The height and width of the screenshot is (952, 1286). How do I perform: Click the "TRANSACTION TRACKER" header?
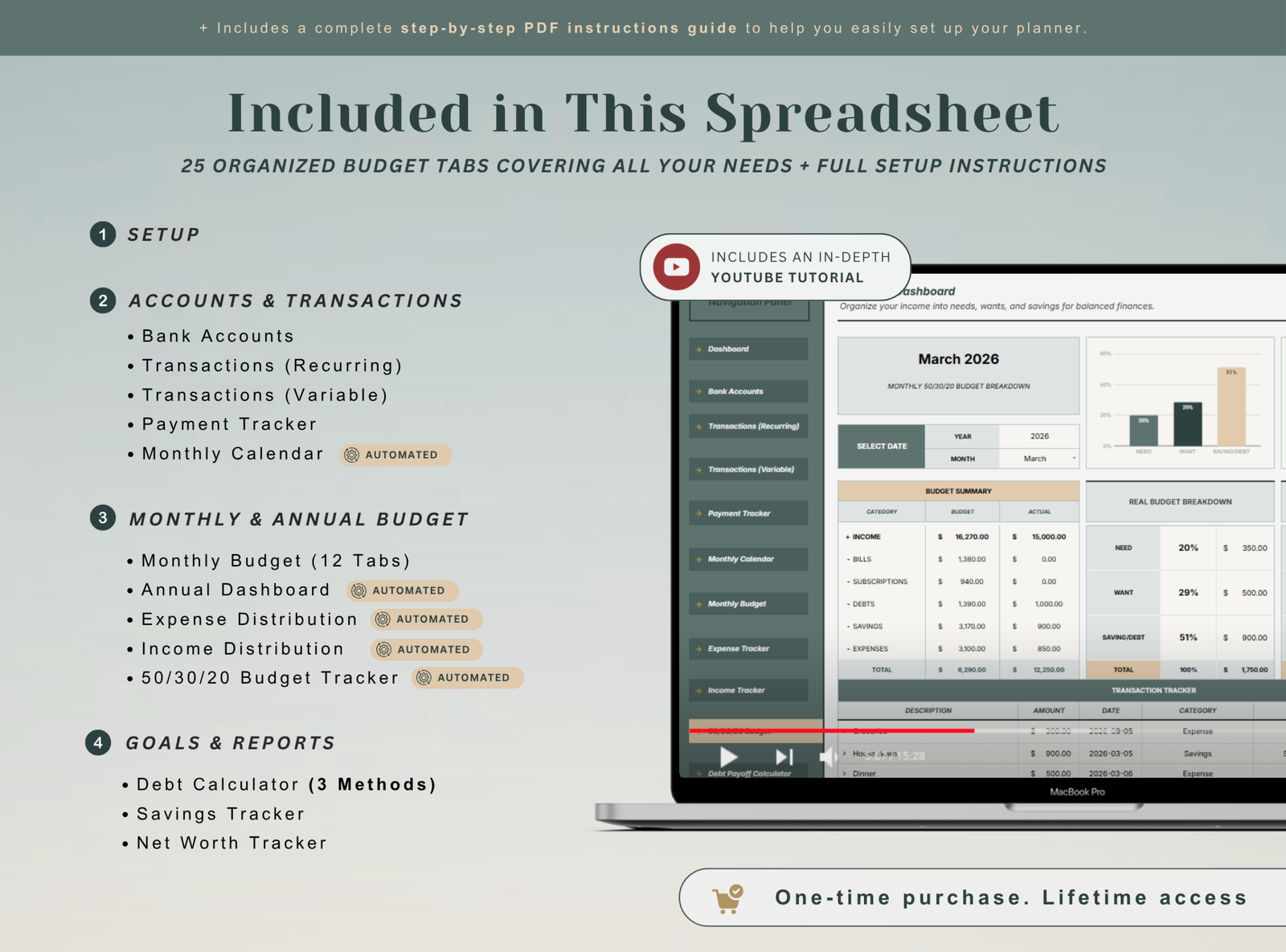pyautogui.click(x=1153, y=690)
